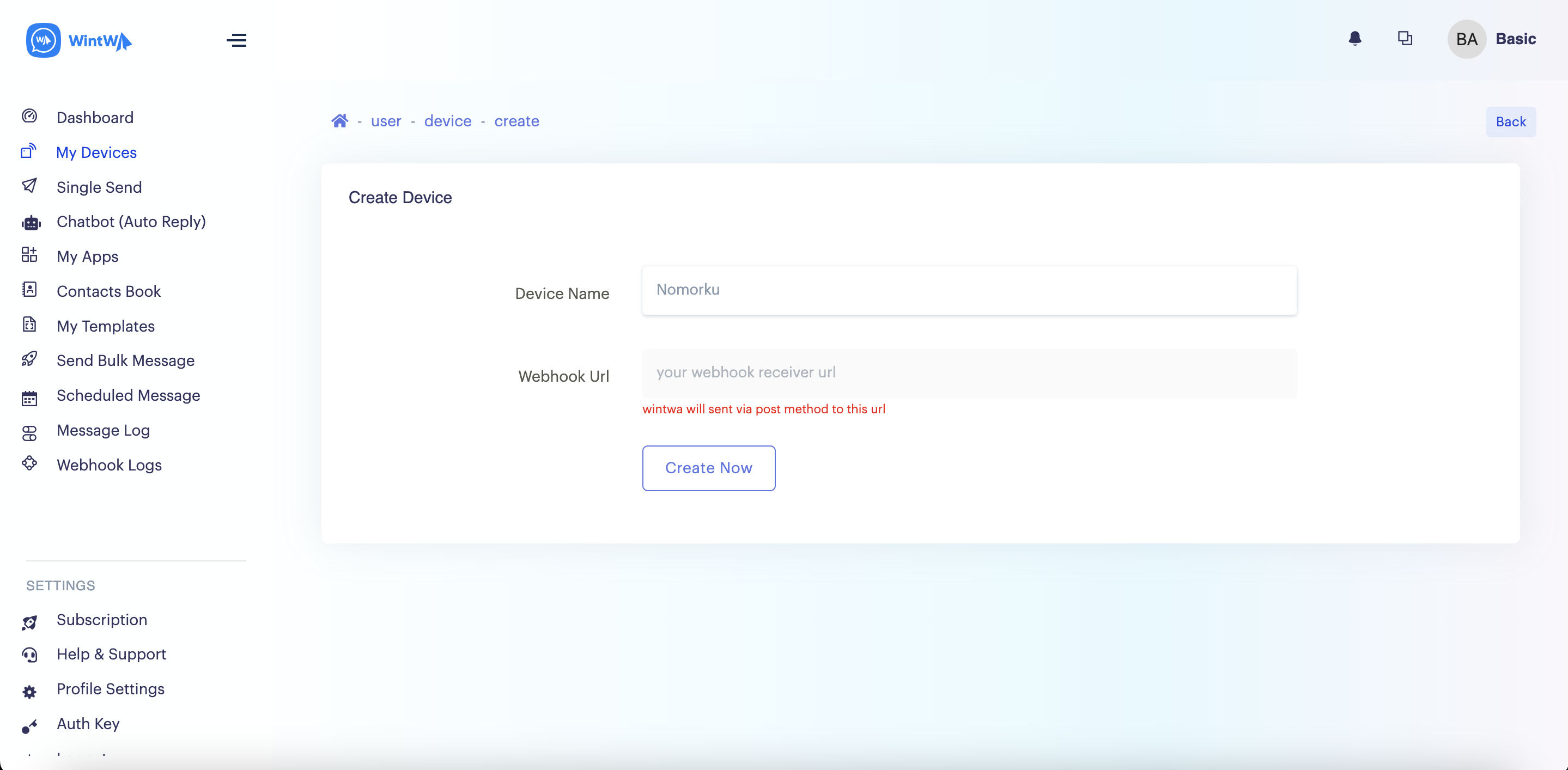
Task: Go to Contacts Book page
Action: 108,291
